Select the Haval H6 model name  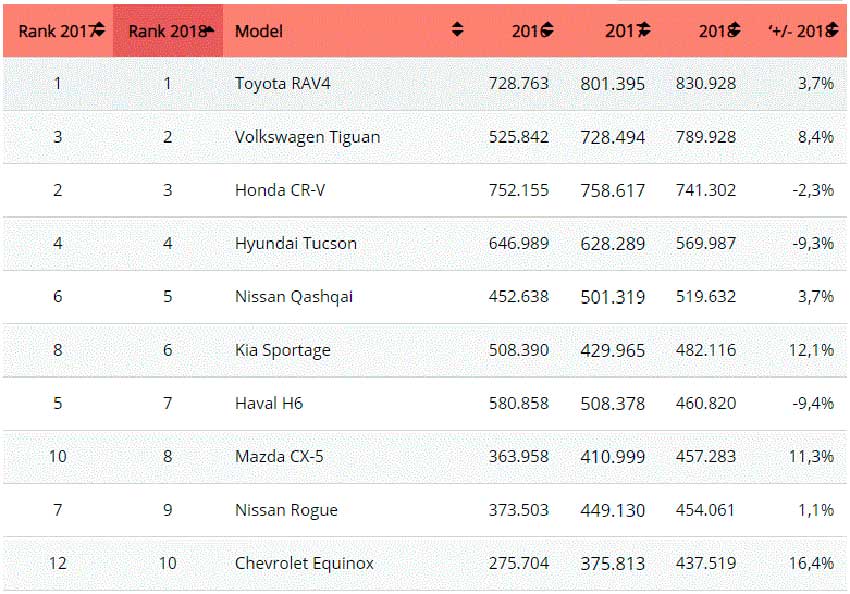point(269,403)
